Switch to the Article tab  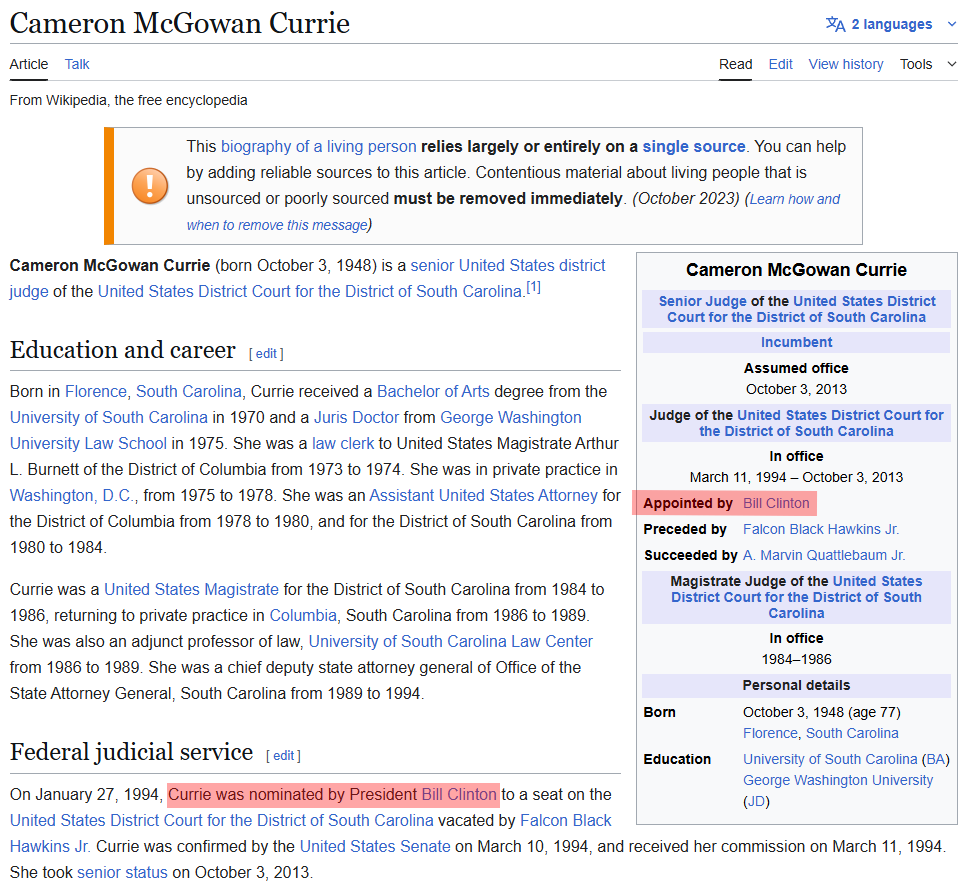point(29,64)
